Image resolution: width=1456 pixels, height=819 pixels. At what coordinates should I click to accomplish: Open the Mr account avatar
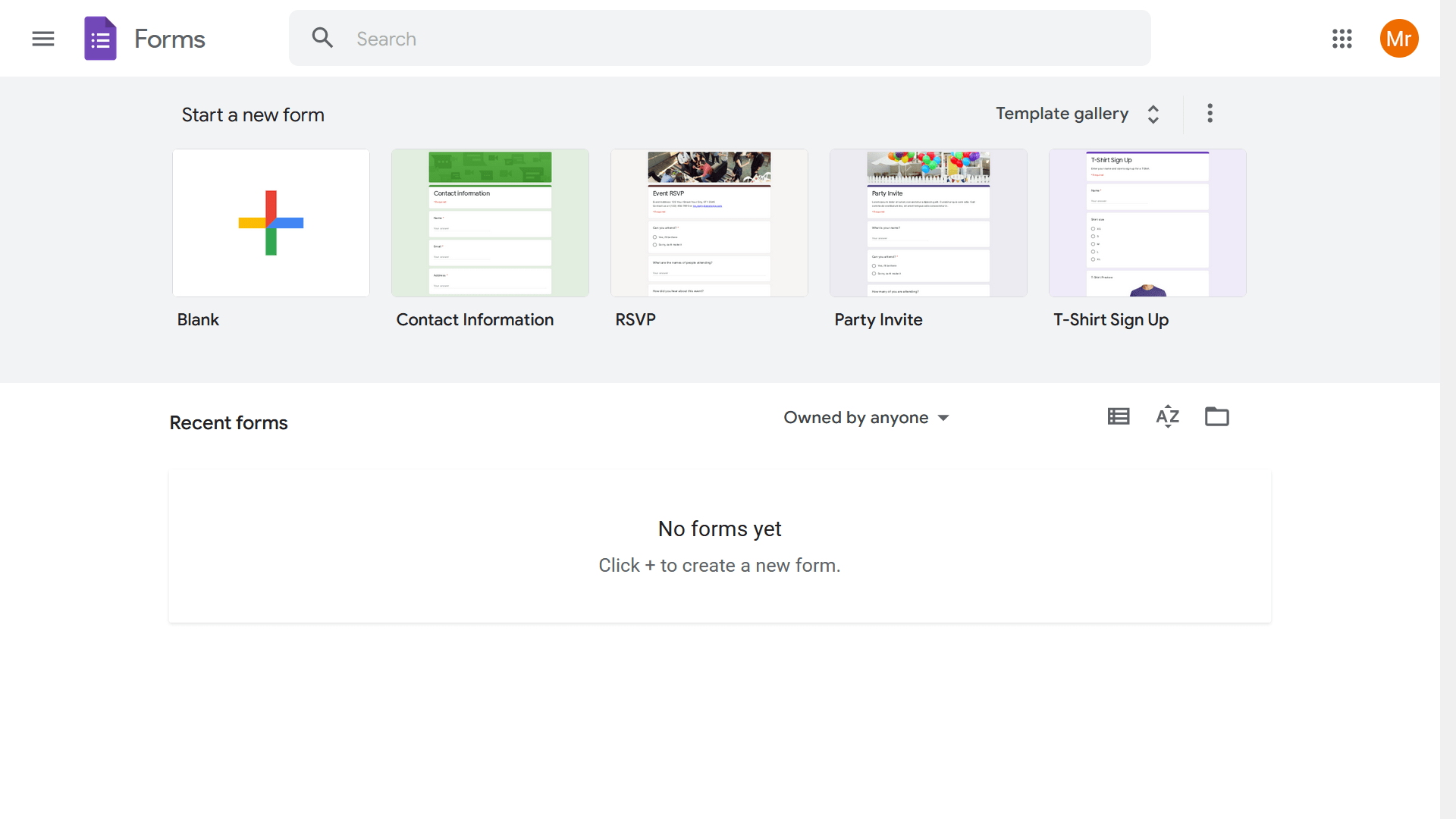1398,39
